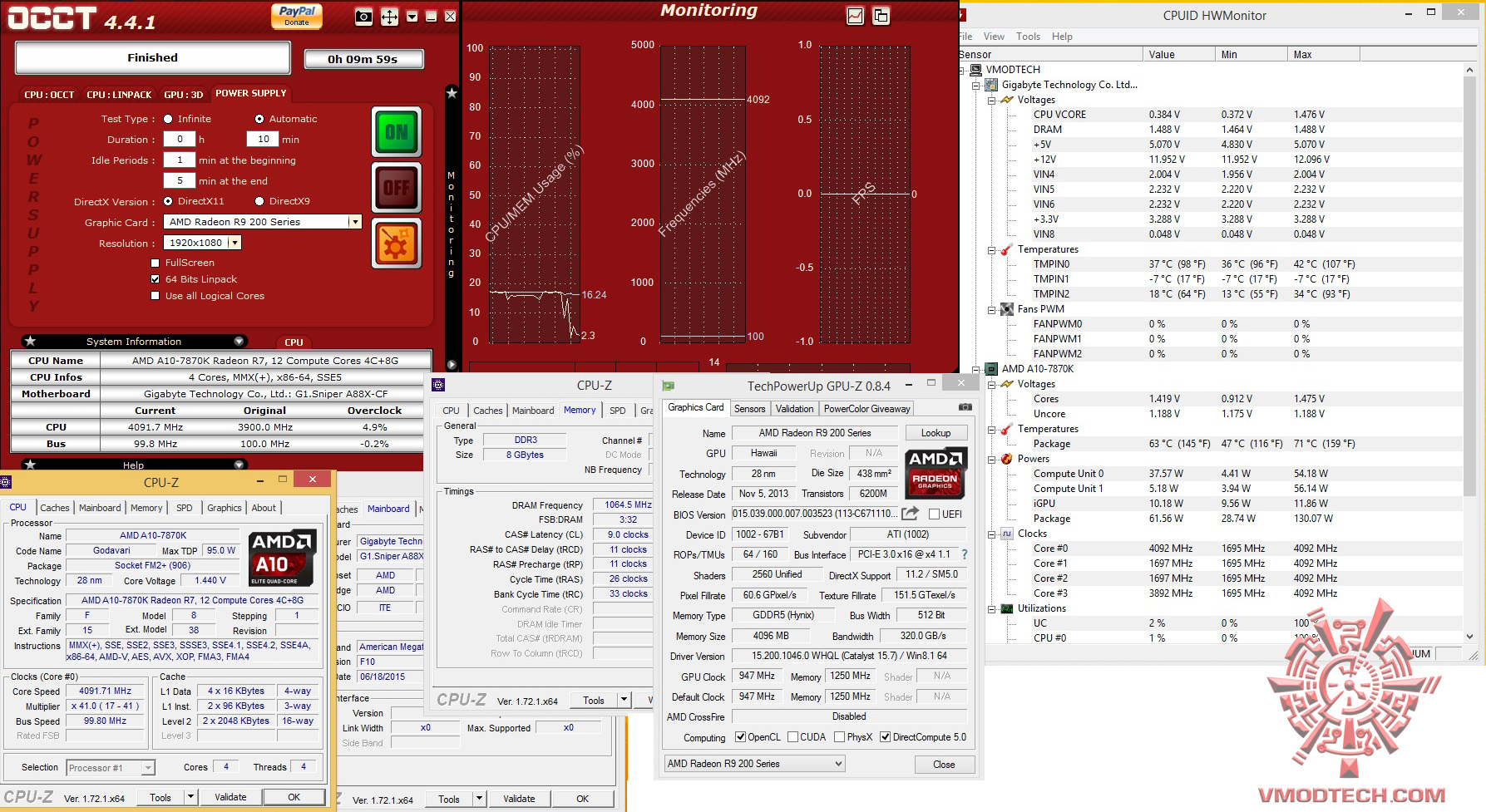
Task: Click Validate in the front CPU-Z window
Action: coord(230,797)
